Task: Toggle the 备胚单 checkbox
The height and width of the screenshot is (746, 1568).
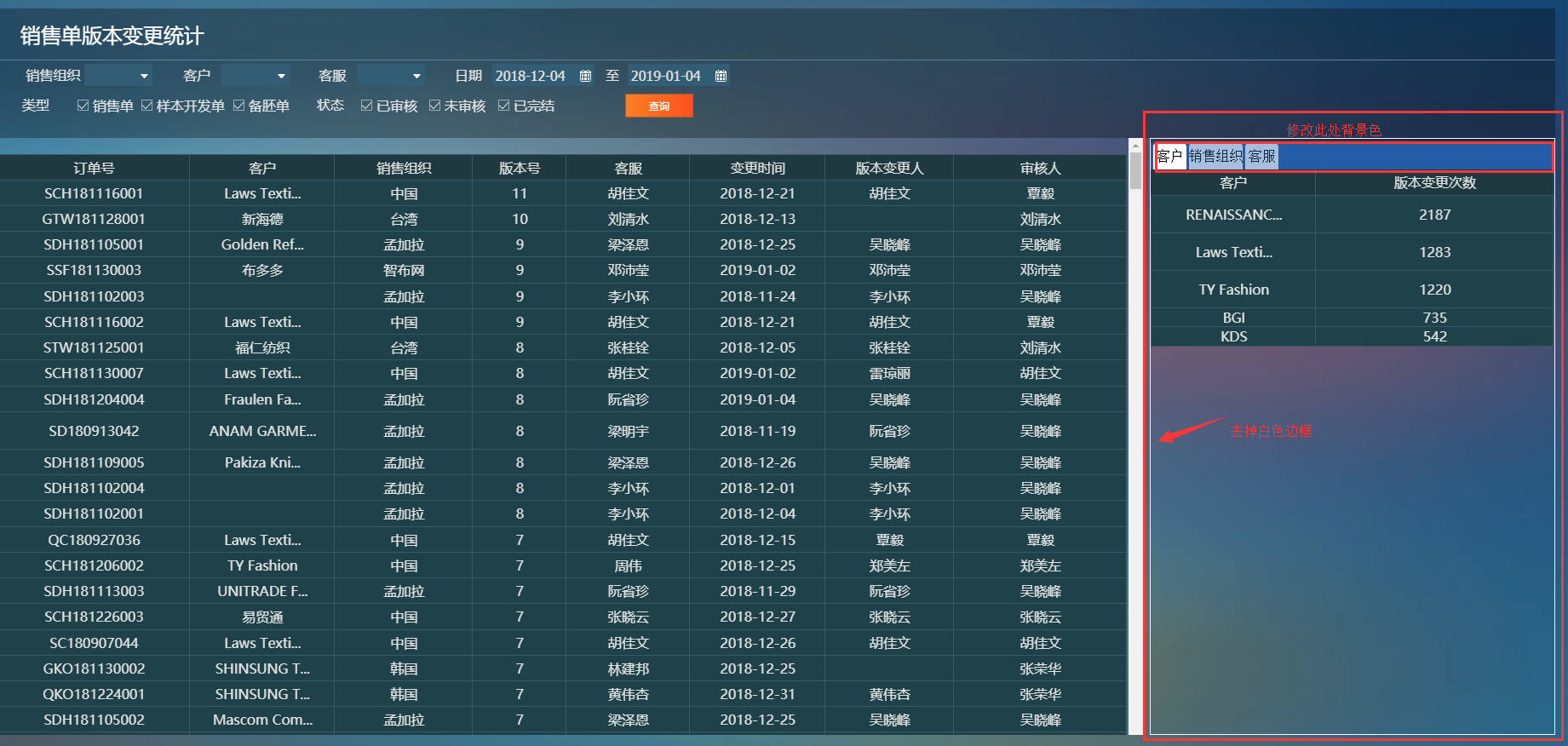Action: (239, 106)
